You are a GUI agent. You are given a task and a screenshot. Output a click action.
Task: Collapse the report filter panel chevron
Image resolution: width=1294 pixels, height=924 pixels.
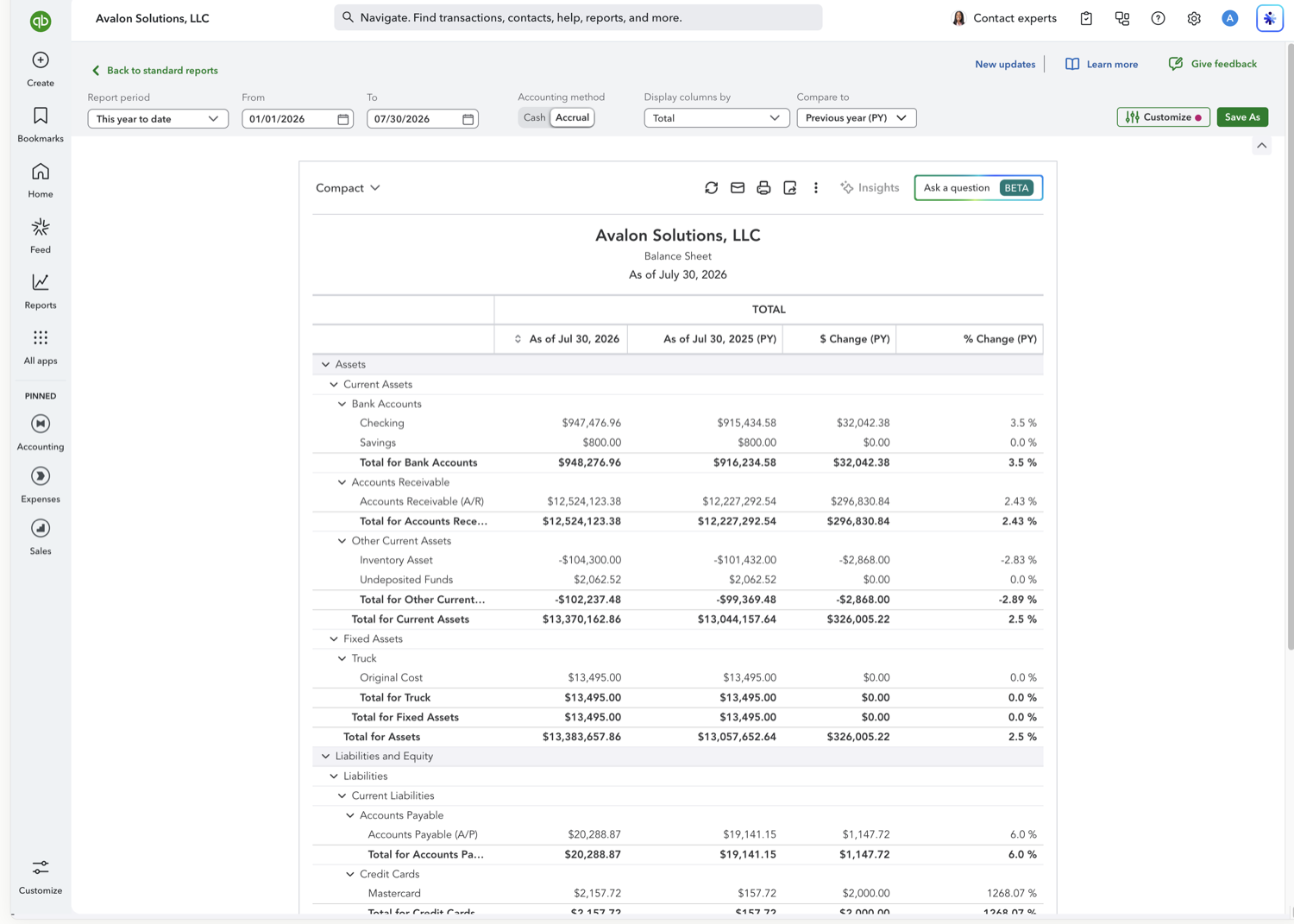click(1262, 146)
